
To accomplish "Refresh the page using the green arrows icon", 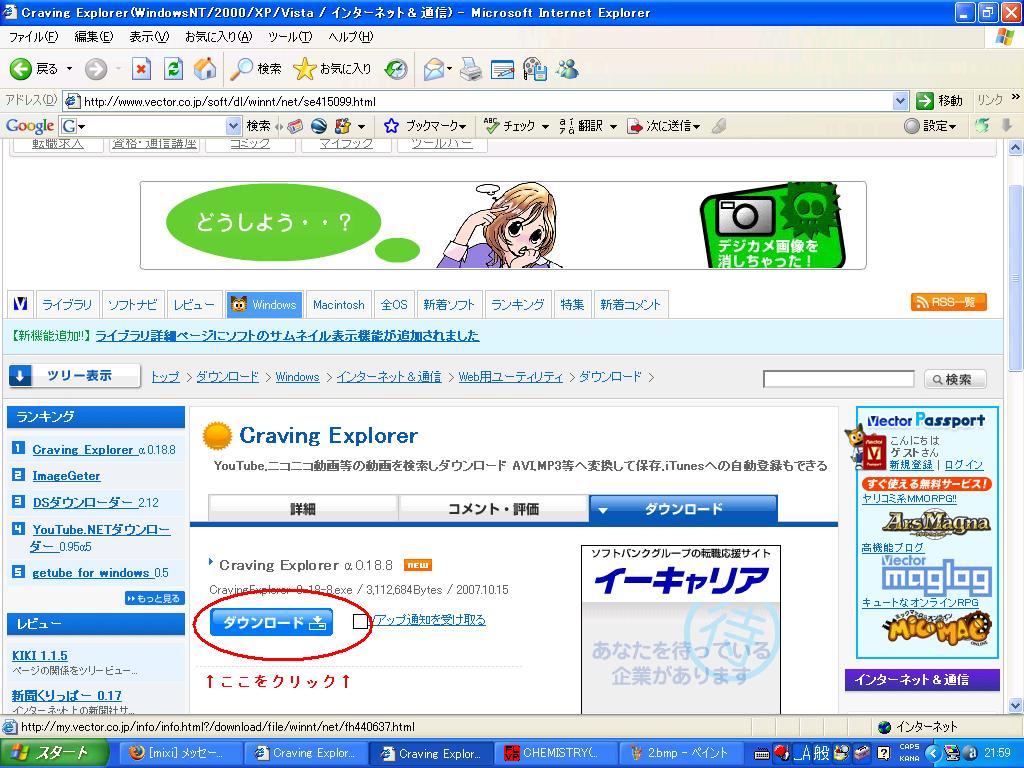I will pyautogui.click(x=173, y=69).
